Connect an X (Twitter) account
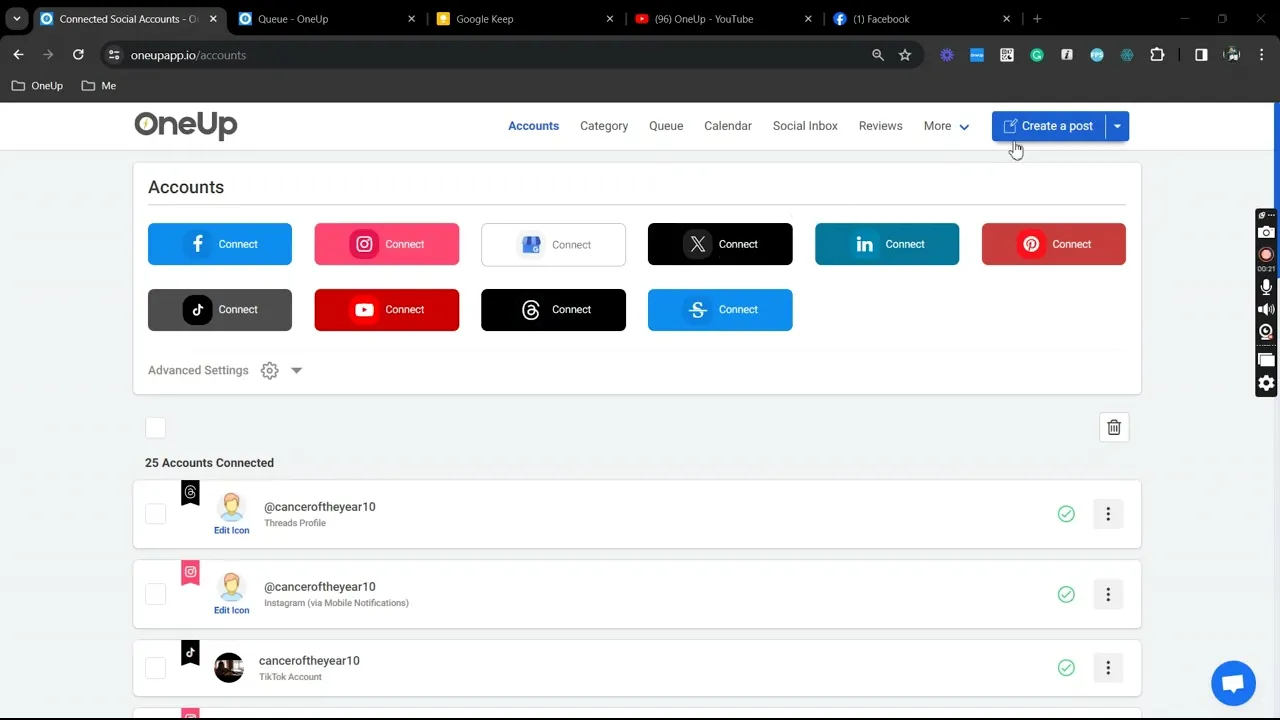1280x720 pixels. tap(720, 244)
